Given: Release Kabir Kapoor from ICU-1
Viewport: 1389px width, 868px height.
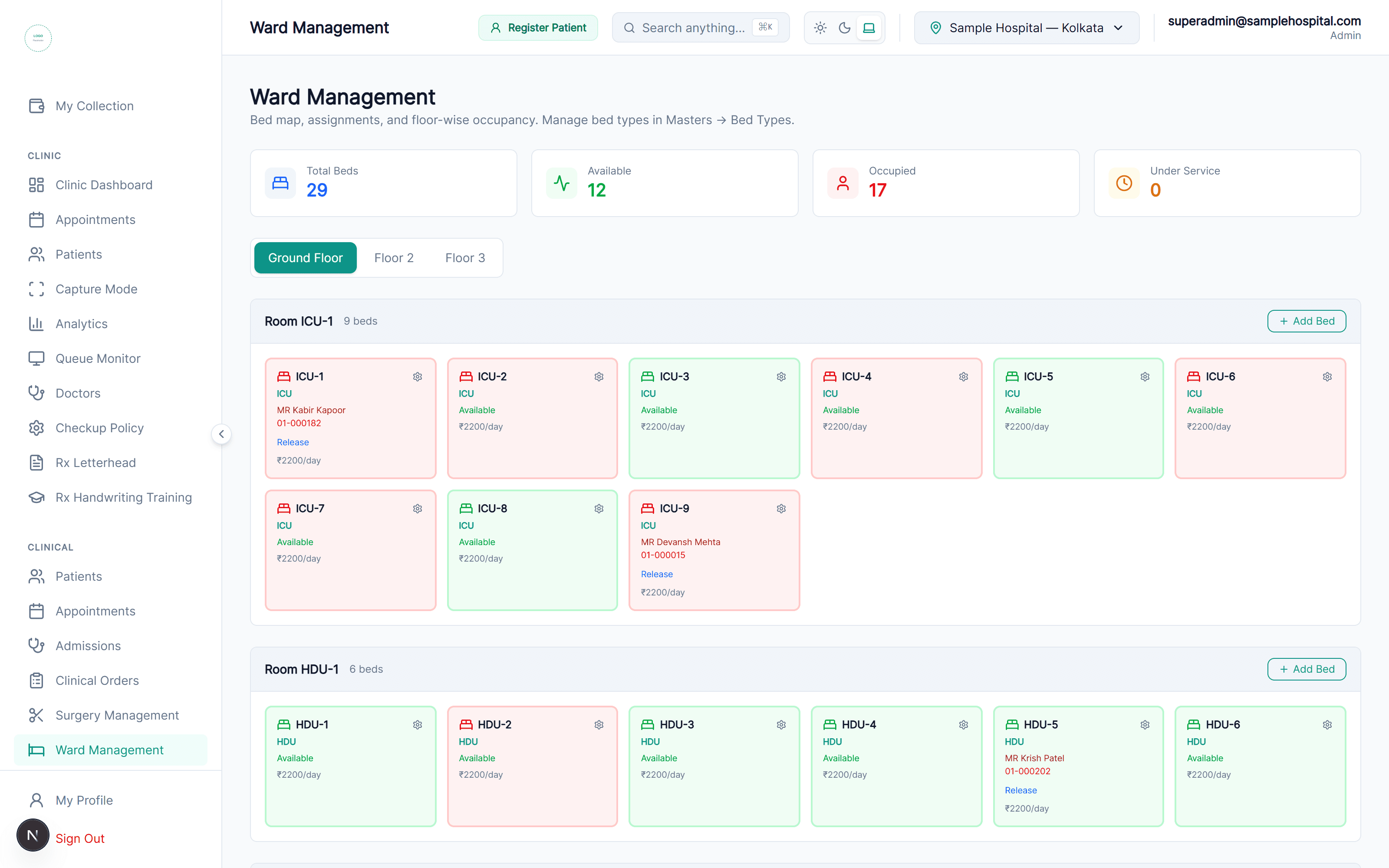Looking at the screenshot, I should point(293,442).
